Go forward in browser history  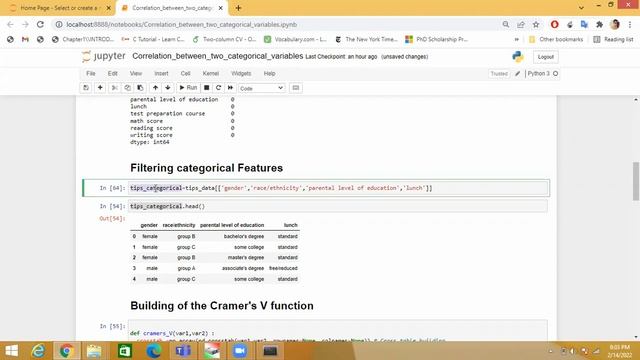25,24
